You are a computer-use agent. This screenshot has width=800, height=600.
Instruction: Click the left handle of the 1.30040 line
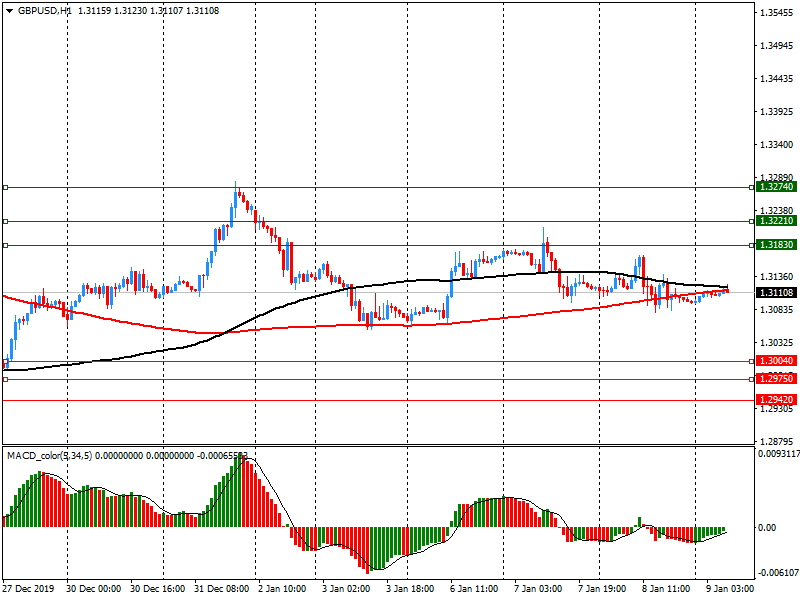[x=5, y=361]
